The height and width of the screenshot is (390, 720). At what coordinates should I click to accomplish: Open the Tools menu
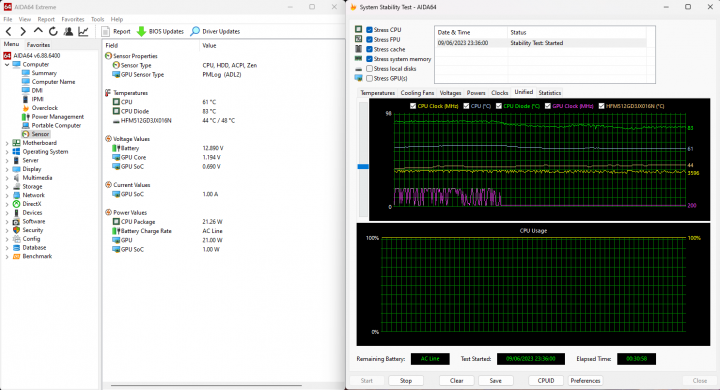tap(97, 19)
